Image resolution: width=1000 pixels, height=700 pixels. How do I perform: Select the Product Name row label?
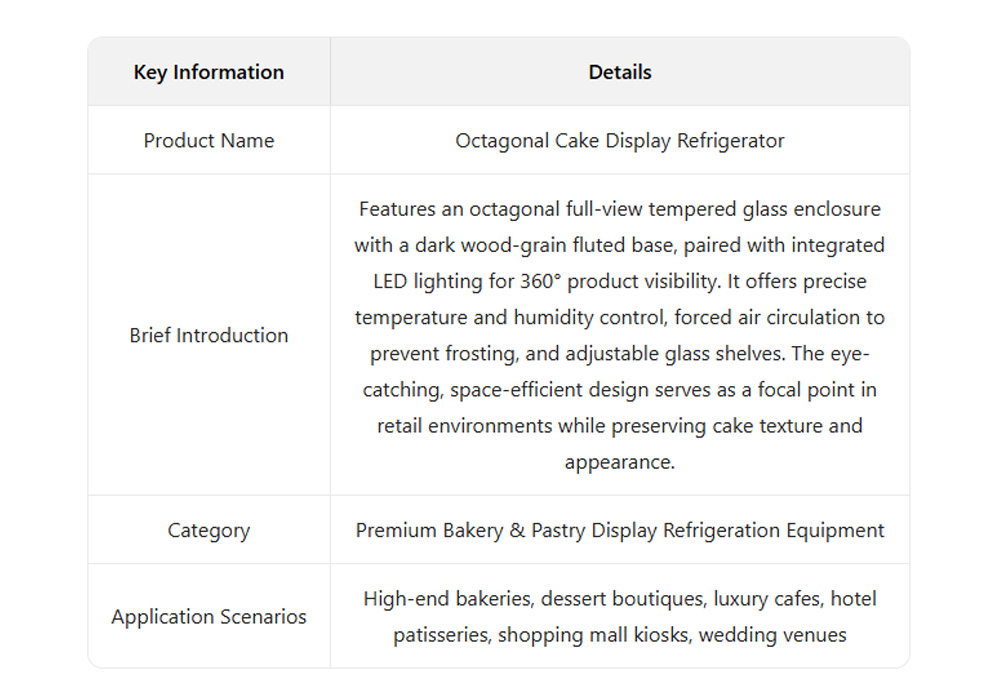208,141
